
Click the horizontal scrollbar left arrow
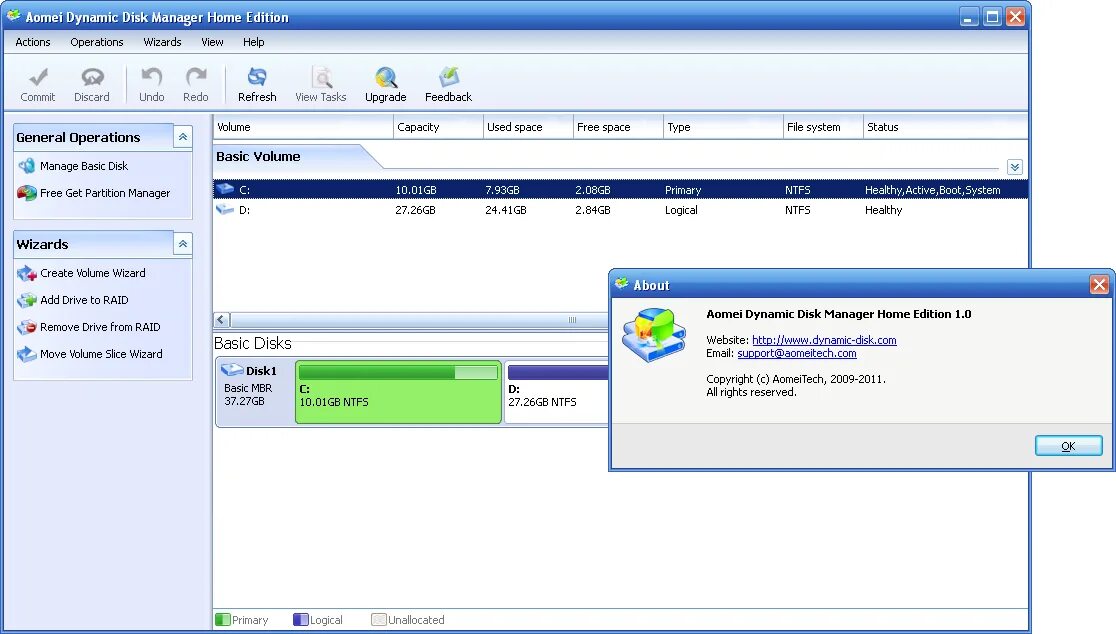tap(221, 320)
